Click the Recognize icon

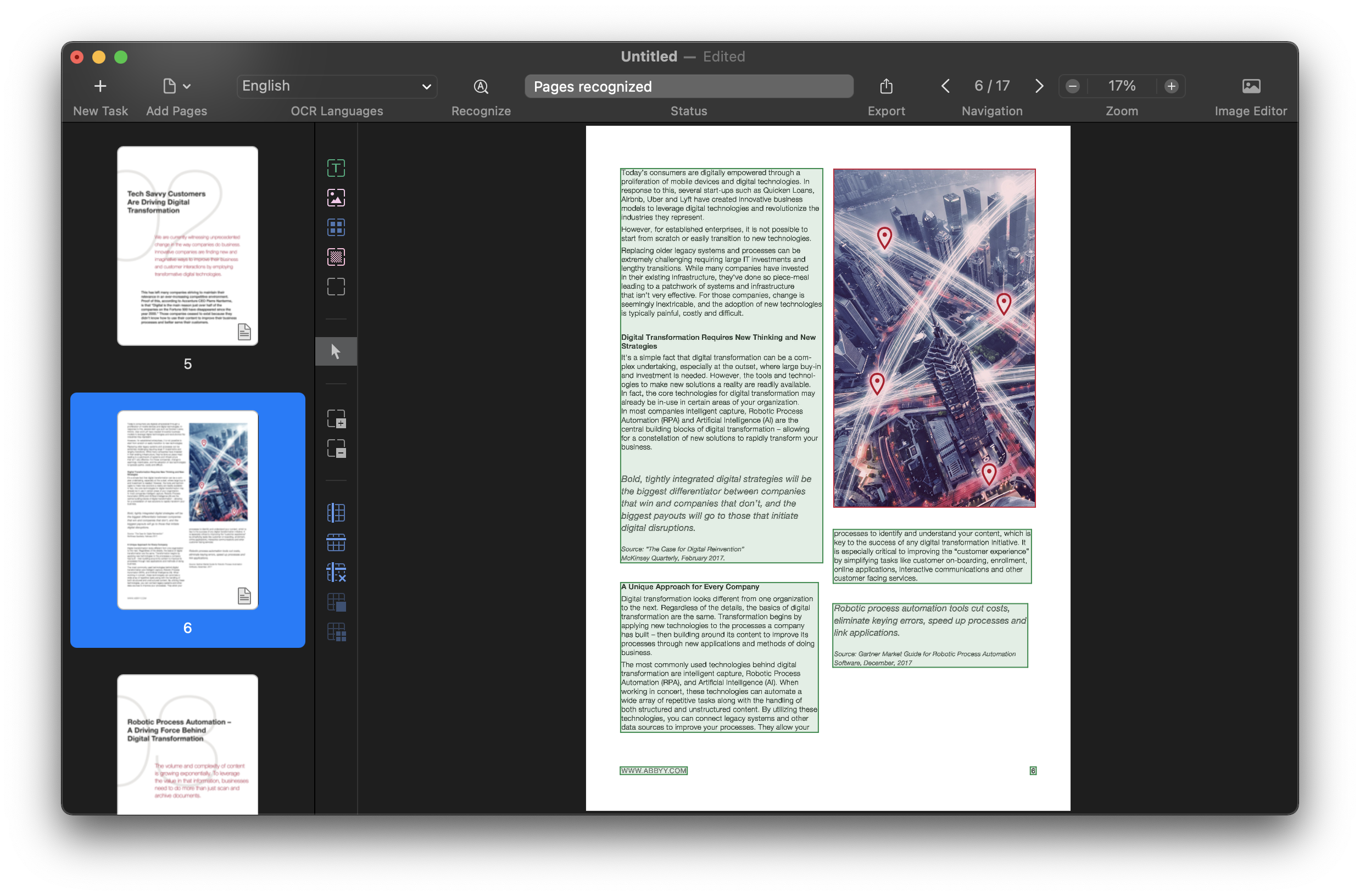tap(480, 86)
